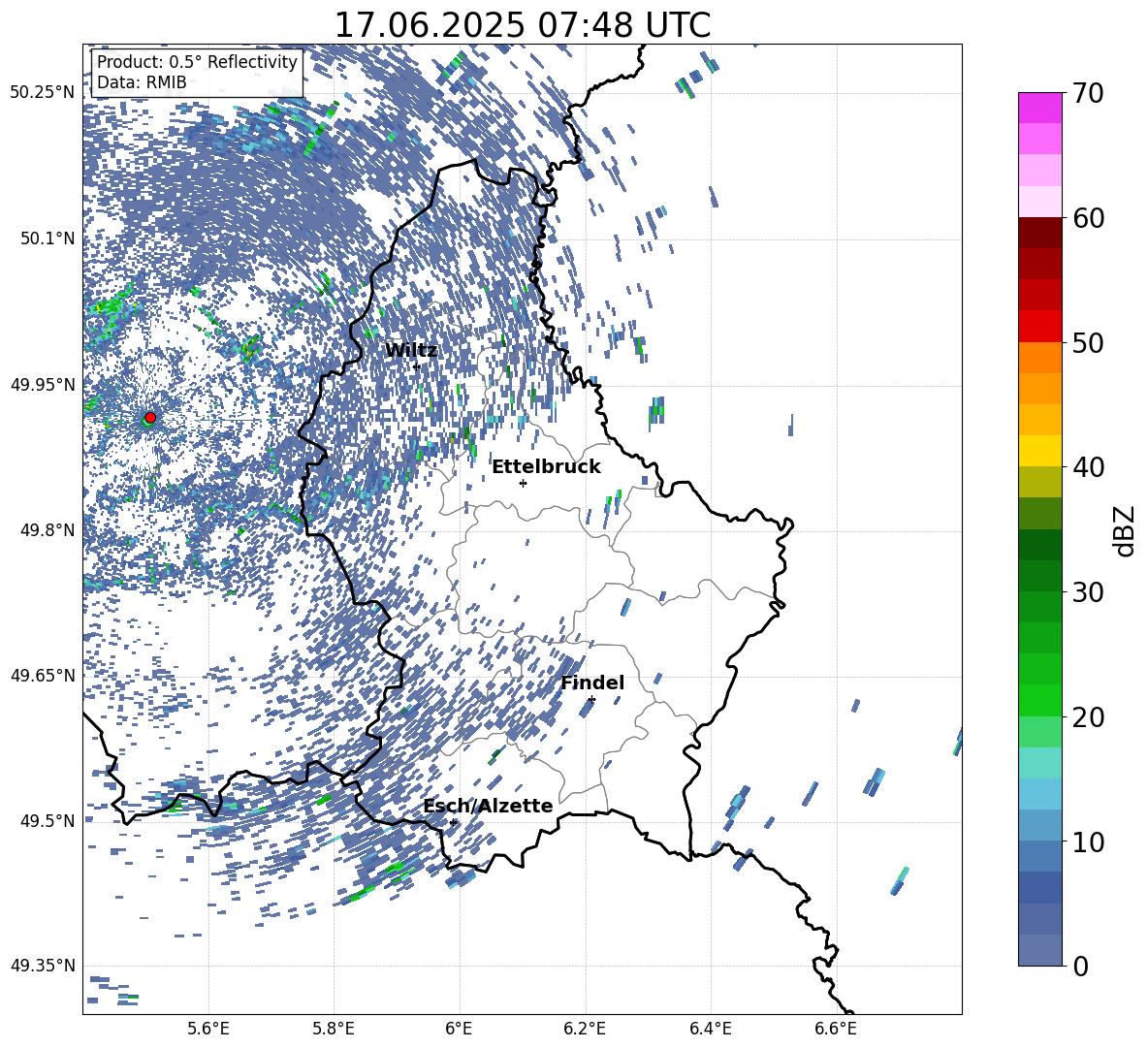This screenshot has width=1148, height=1048.
Task: Click the Findel location cross marker
Action: 591,700
